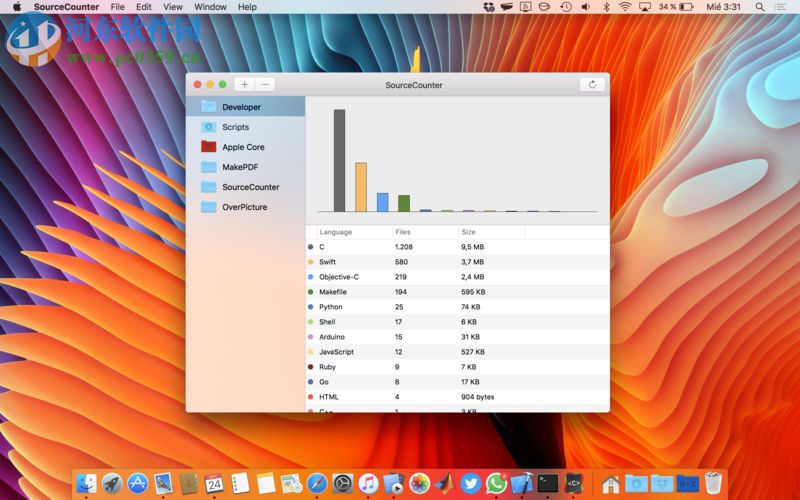Click the plus button to add a folder

pos(244,85)
